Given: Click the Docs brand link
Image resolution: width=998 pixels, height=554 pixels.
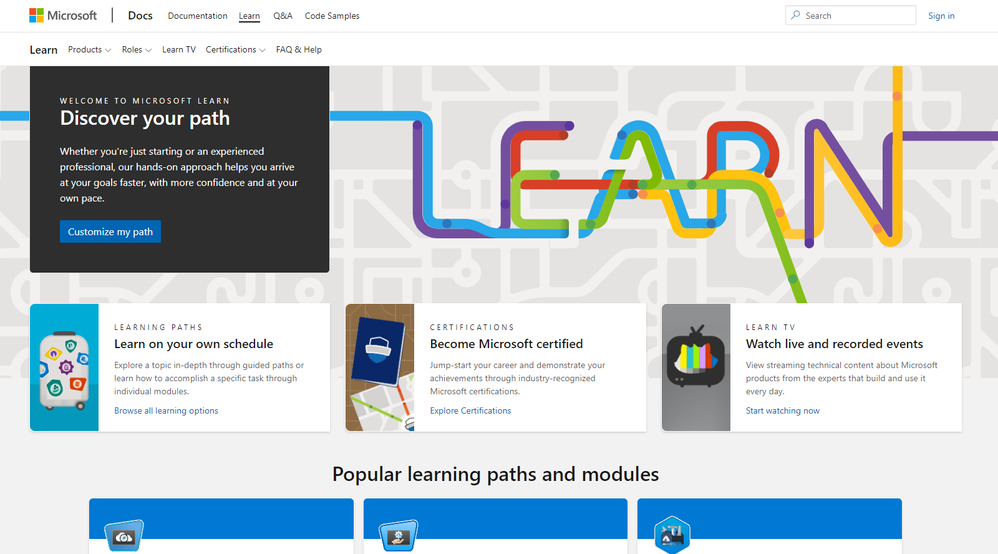Looking at the screenshot, I should (x=140, y=15).
